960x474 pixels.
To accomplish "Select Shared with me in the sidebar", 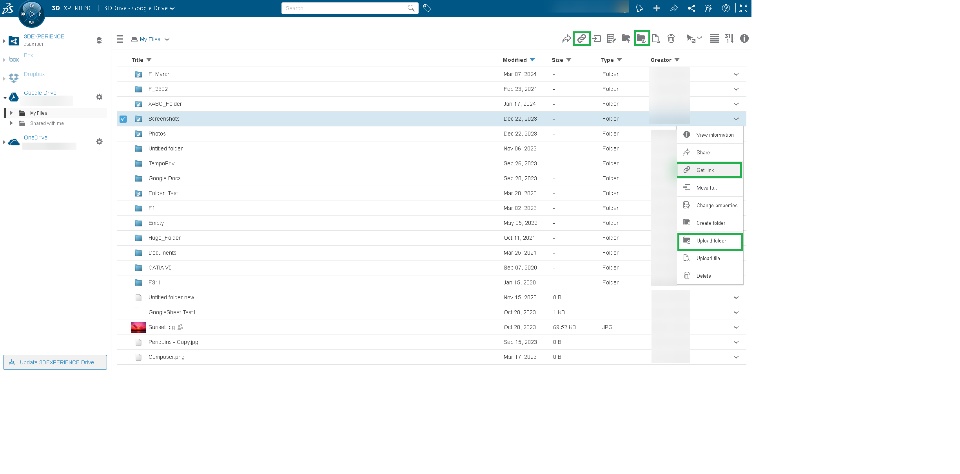I will click(47, 123).
